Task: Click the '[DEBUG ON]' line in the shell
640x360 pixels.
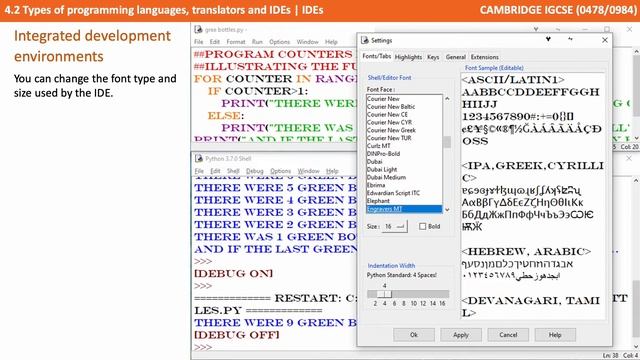Action: click(233, 273)
